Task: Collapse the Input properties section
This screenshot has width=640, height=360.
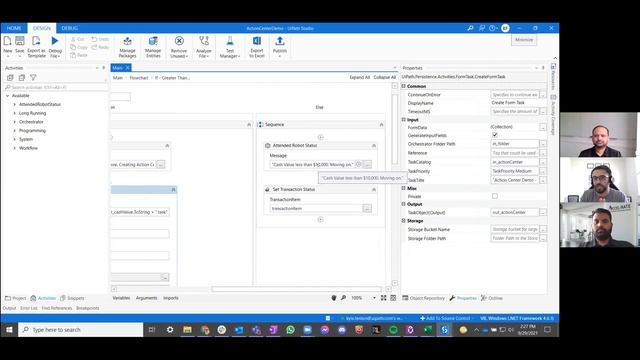Action: click(404, 120)
